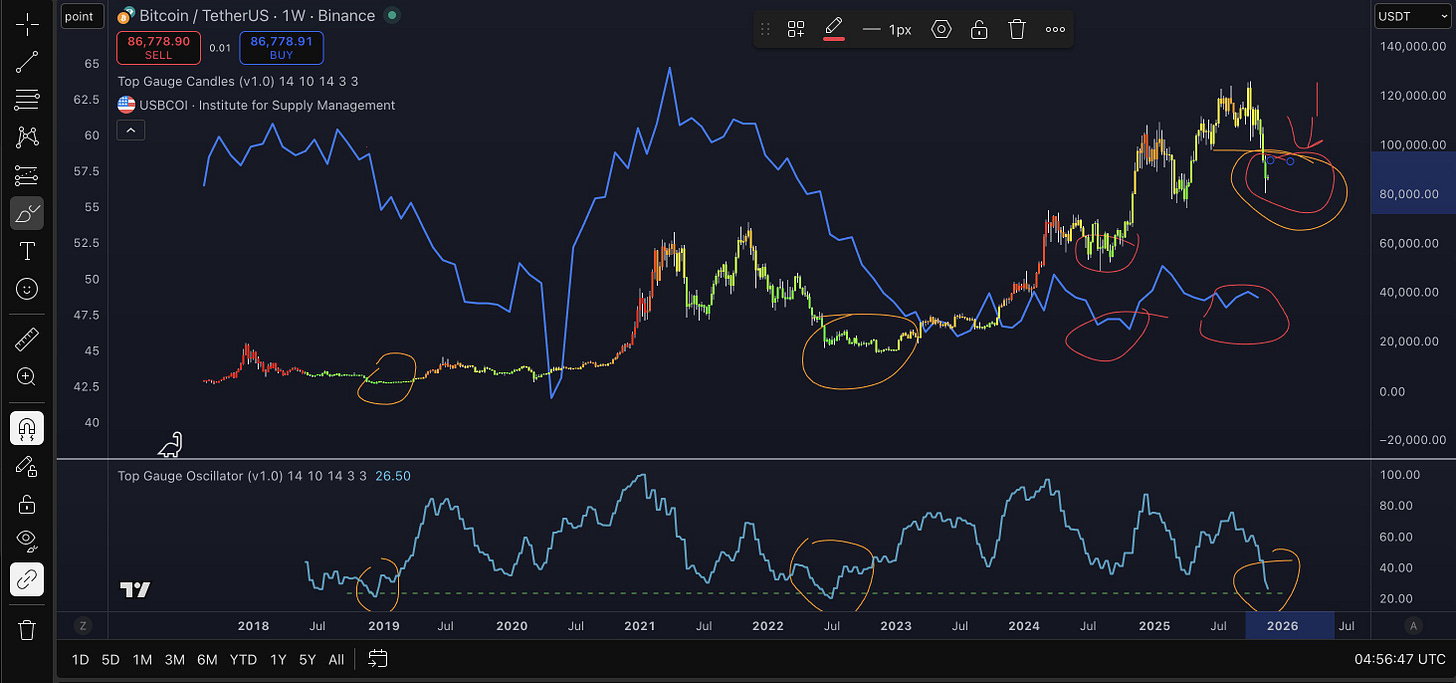
Task: Hide all drawings with eye icon
Action: tap(27, 541)
